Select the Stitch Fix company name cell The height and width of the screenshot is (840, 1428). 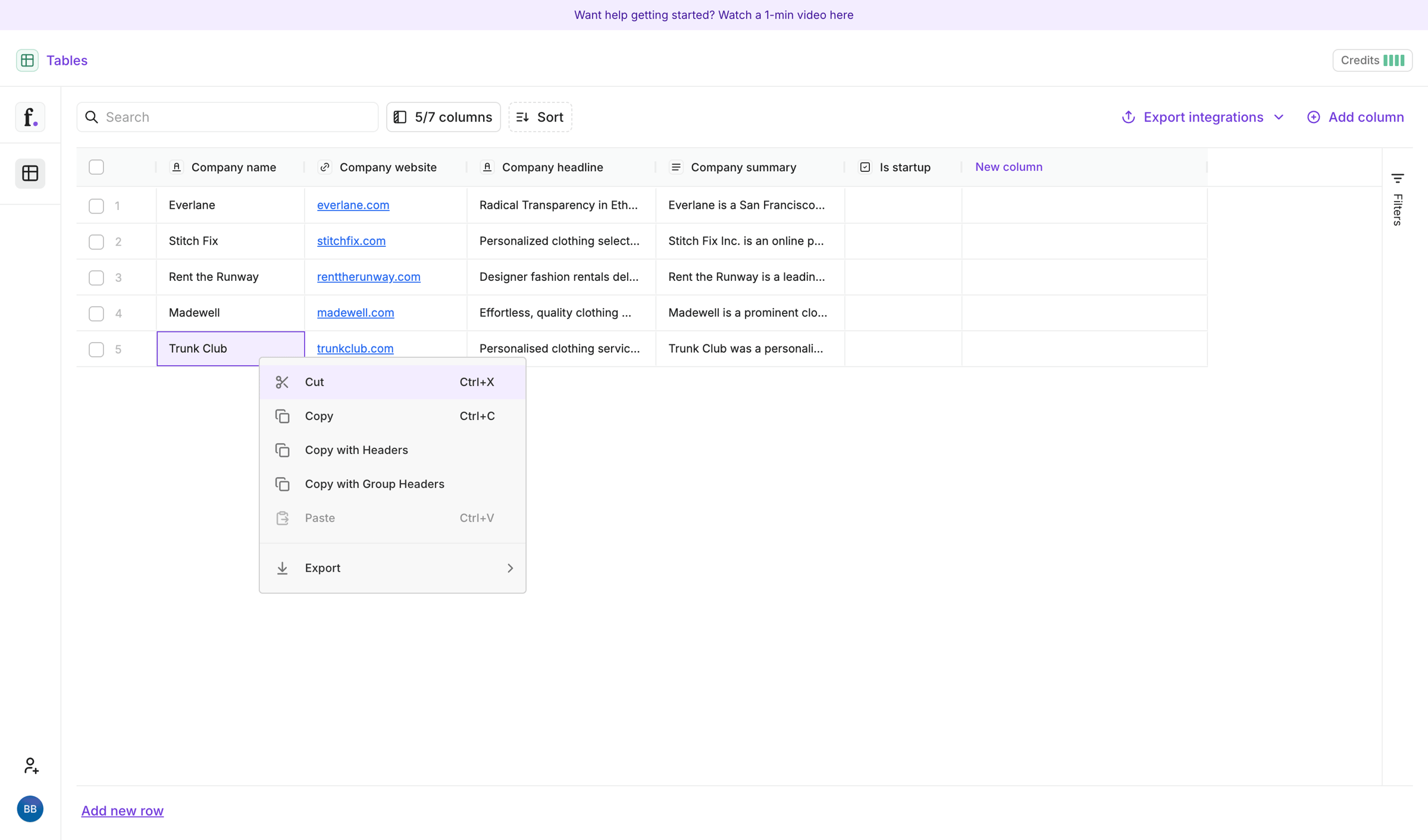click(231, 241)
